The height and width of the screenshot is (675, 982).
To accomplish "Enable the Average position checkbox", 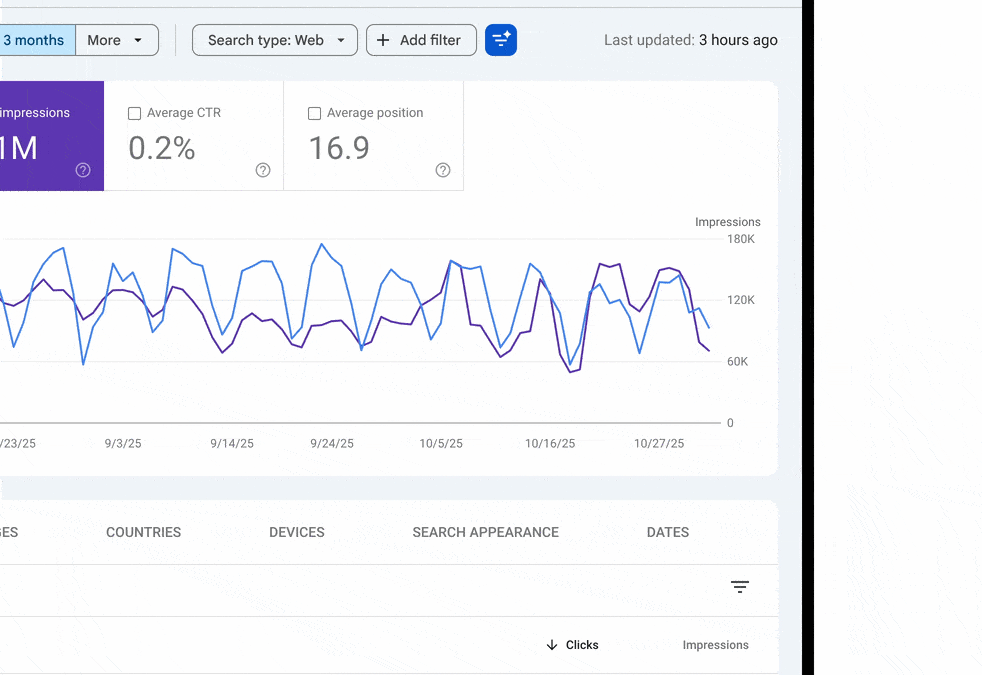I will point(315,113).
